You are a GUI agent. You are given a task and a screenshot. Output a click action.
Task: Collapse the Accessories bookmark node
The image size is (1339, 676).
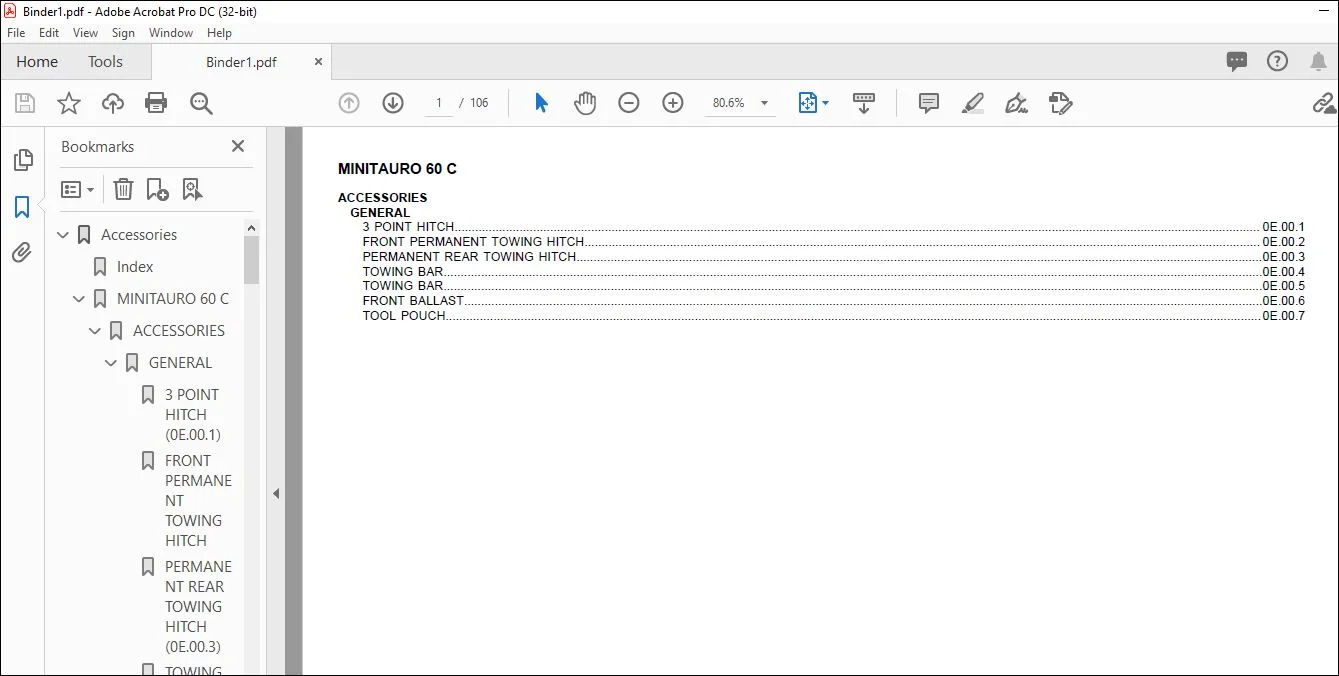[64, 235]
